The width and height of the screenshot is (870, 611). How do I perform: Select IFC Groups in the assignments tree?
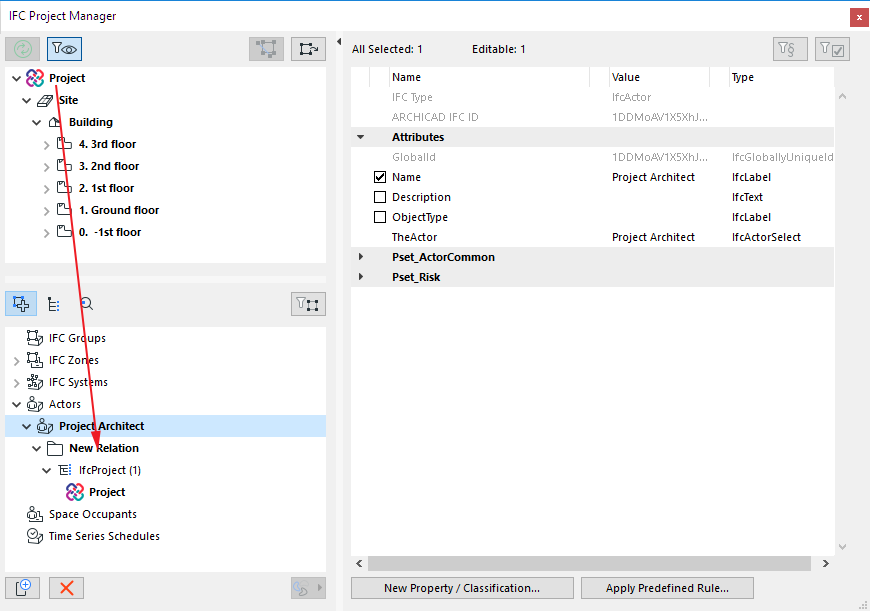[77, 338]
